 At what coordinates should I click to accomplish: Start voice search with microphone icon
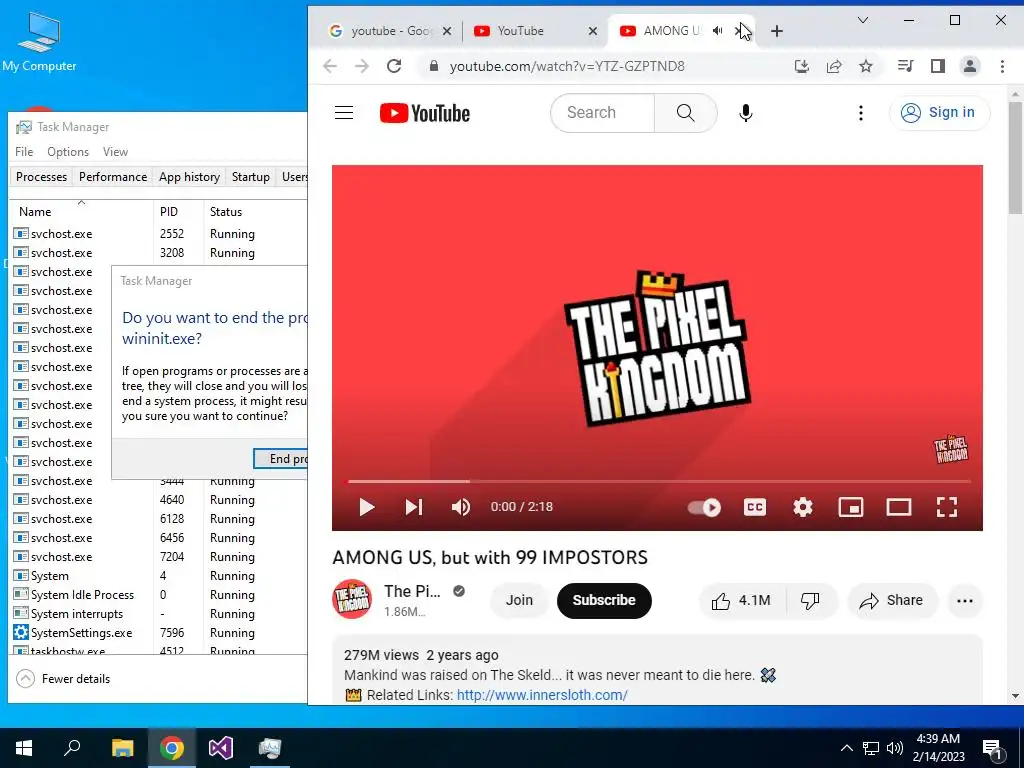pos(745,113)
